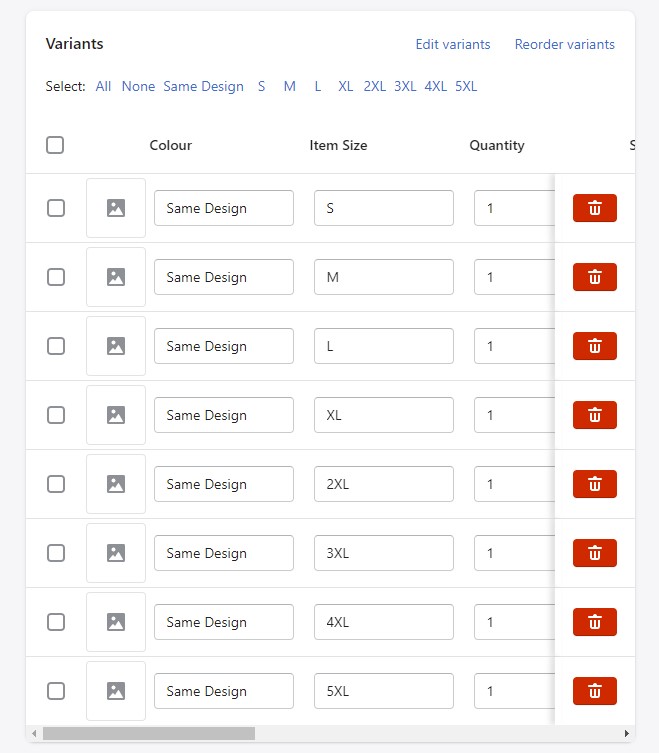Select variants with size XL link
This screenshot has height=753, width=659.
pyautogui.click(x=345, y=86)
